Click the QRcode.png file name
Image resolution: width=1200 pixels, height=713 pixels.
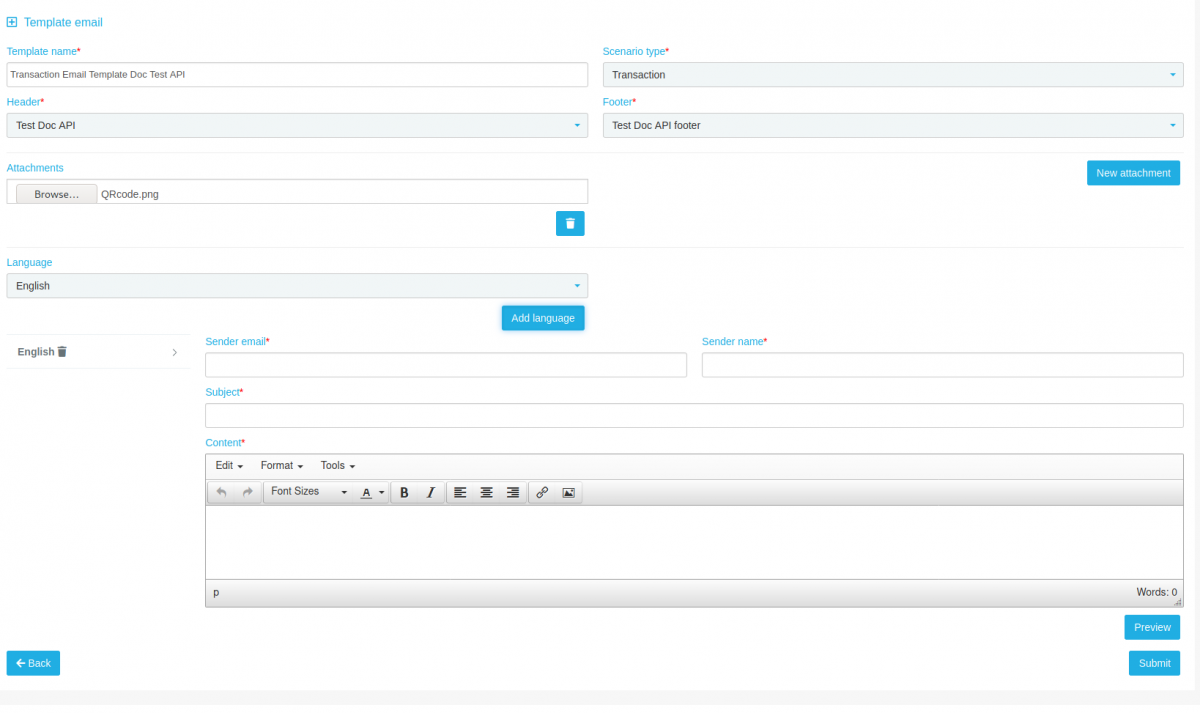point(130,194)
